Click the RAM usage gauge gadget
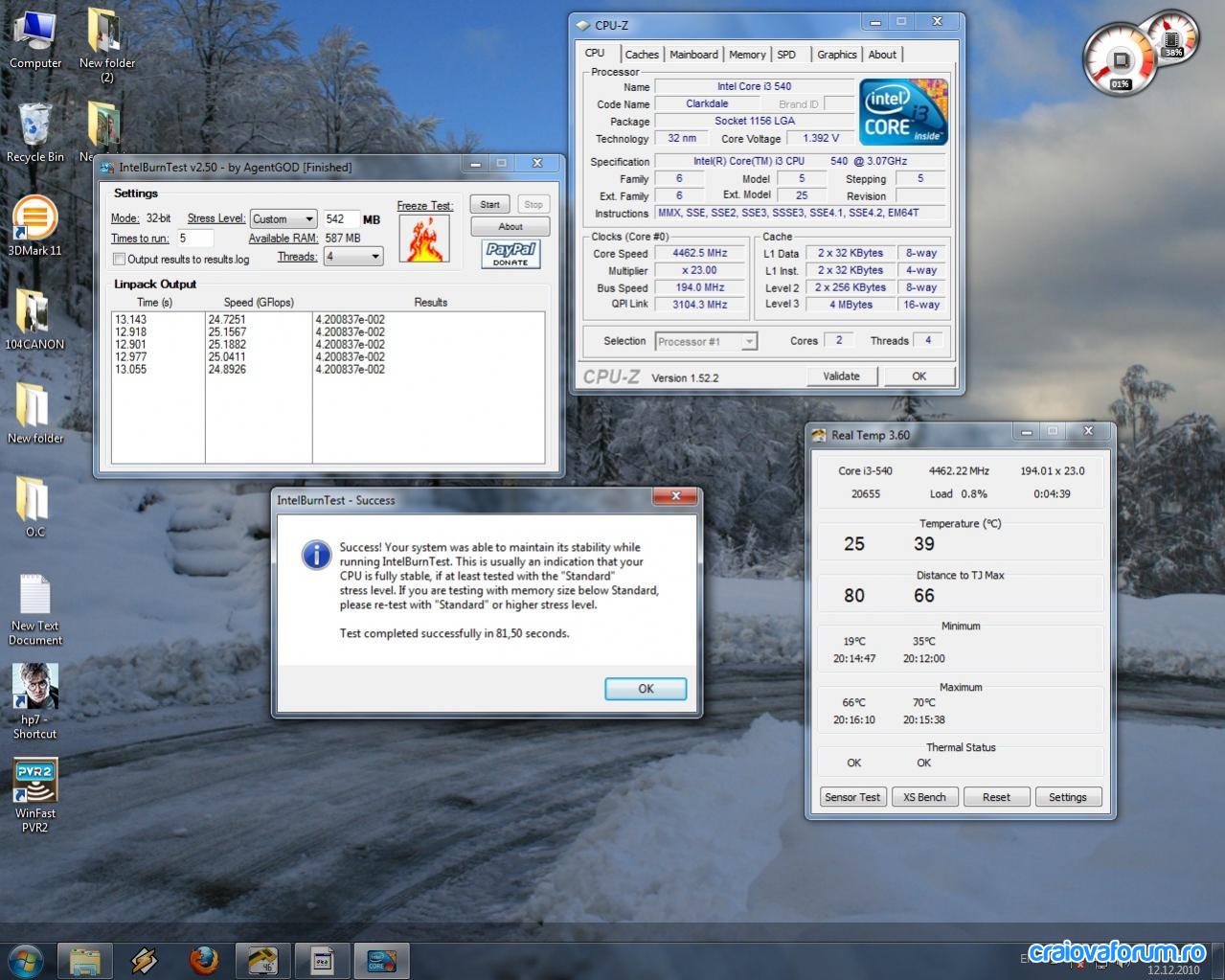1225x980 pixels. pos(1171,37)
